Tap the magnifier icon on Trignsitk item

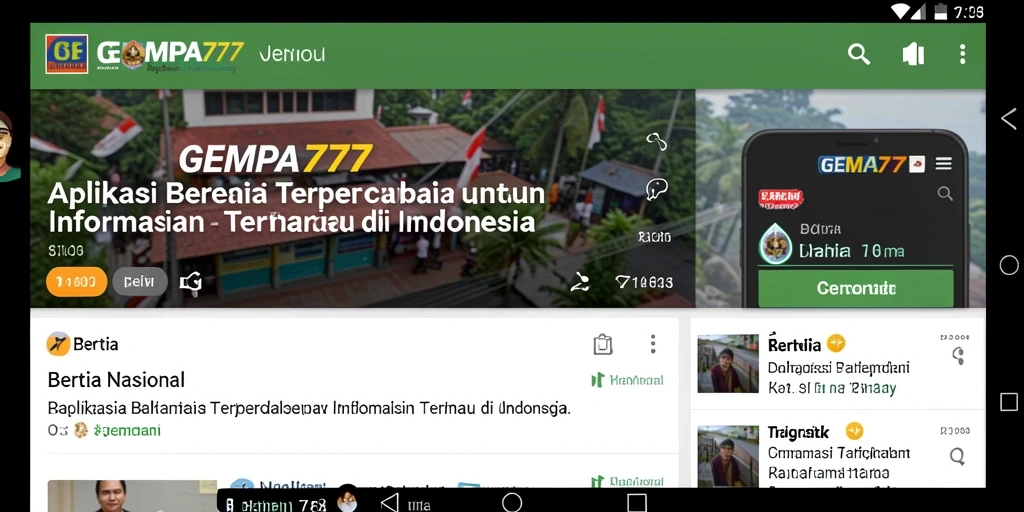point(957,456)
